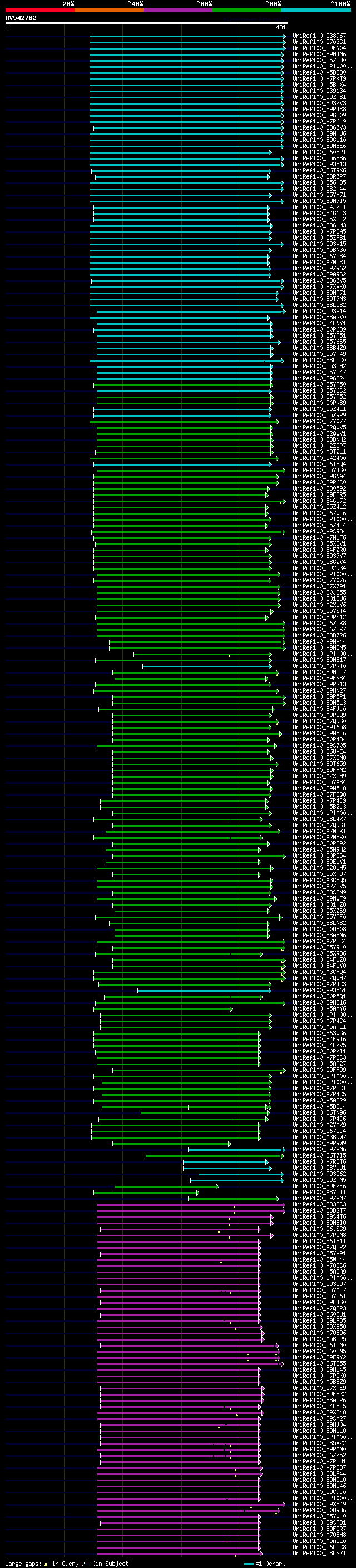The width and height of the screenshot is (356, 1568).
Task: Click label UniRef100_A5BN30
Action: (x=319, y=250)
